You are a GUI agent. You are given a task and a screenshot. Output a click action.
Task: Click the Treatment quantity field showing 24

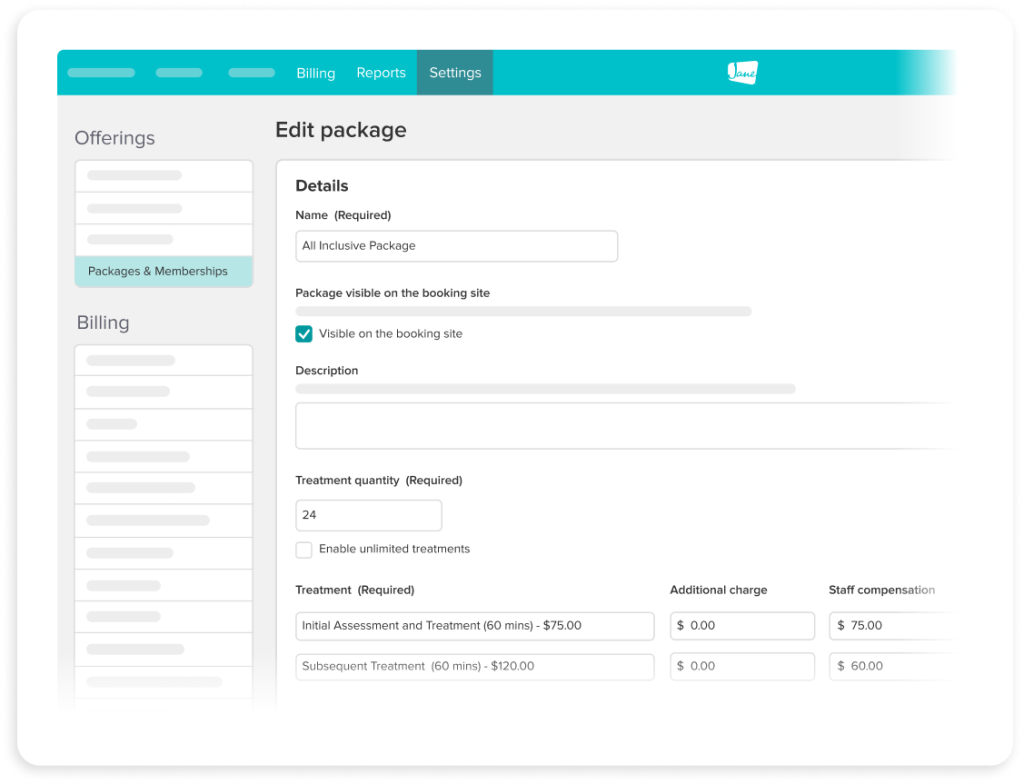pos(368,515)
